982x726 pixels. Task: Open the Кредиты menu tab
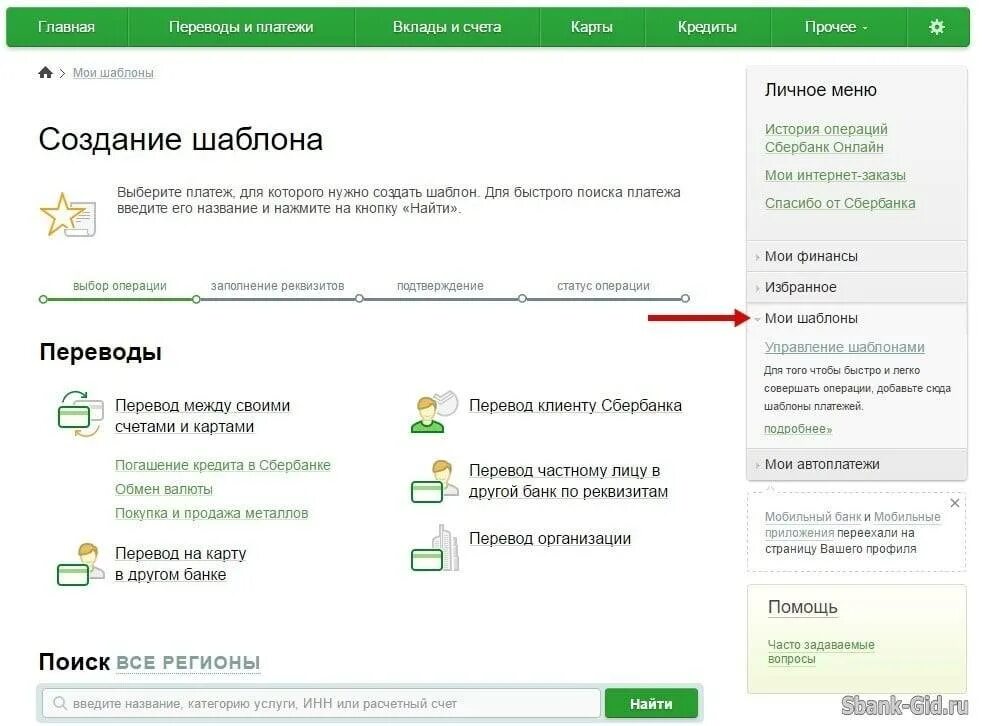pyautogui.click(x=707, y=27)
